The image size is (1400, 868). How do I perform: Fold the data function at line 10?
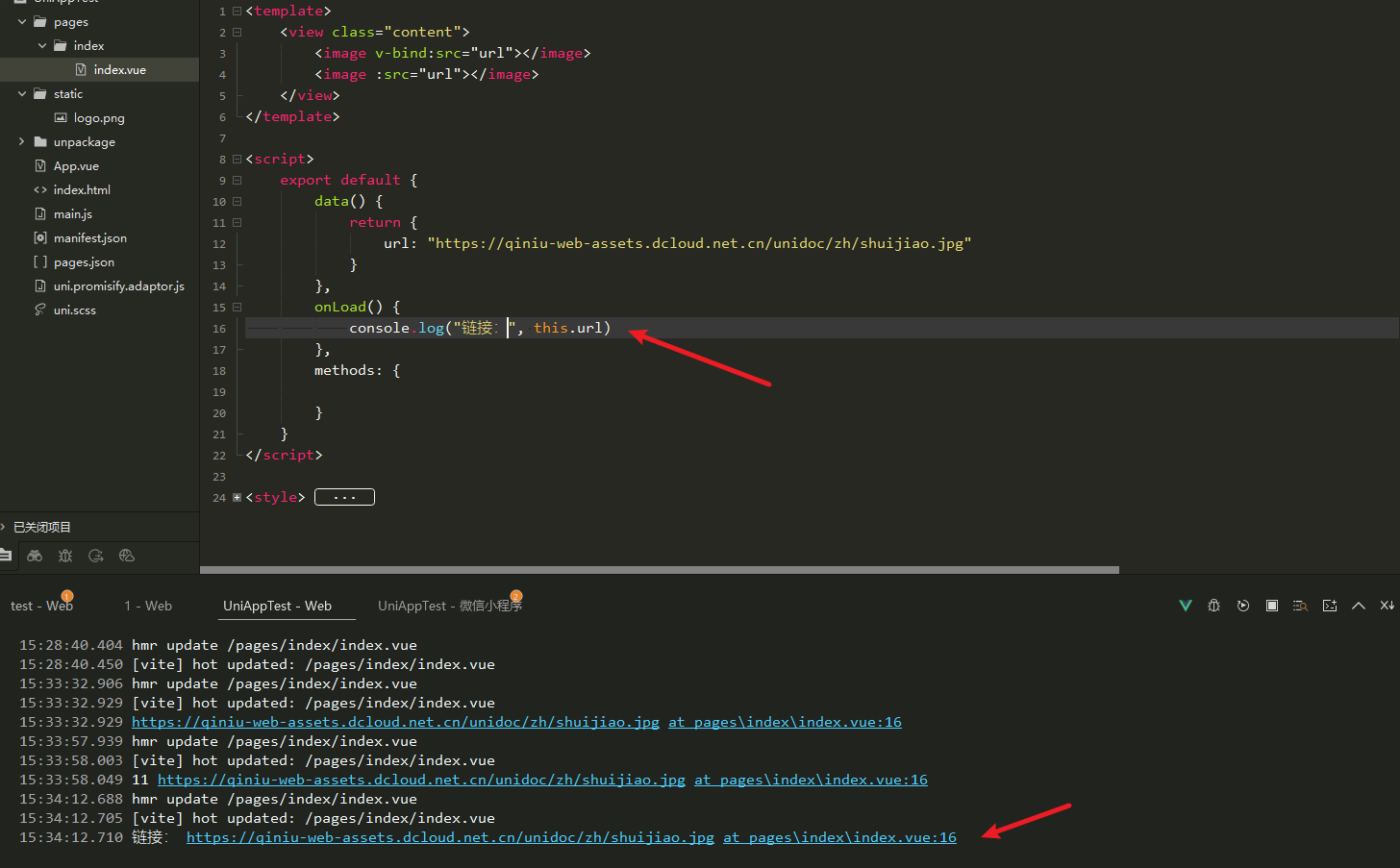(237, 201)
